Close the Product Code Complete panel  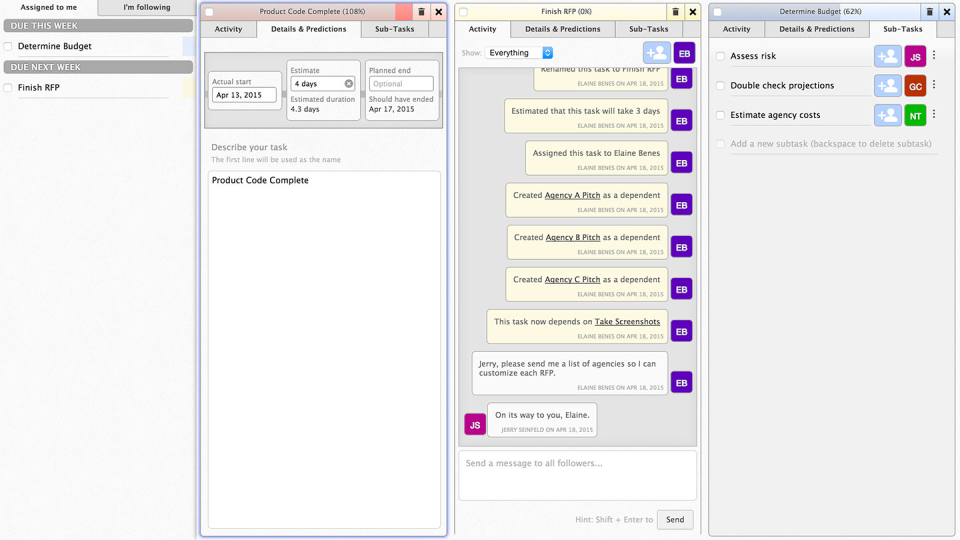click(x=438, y=12)
